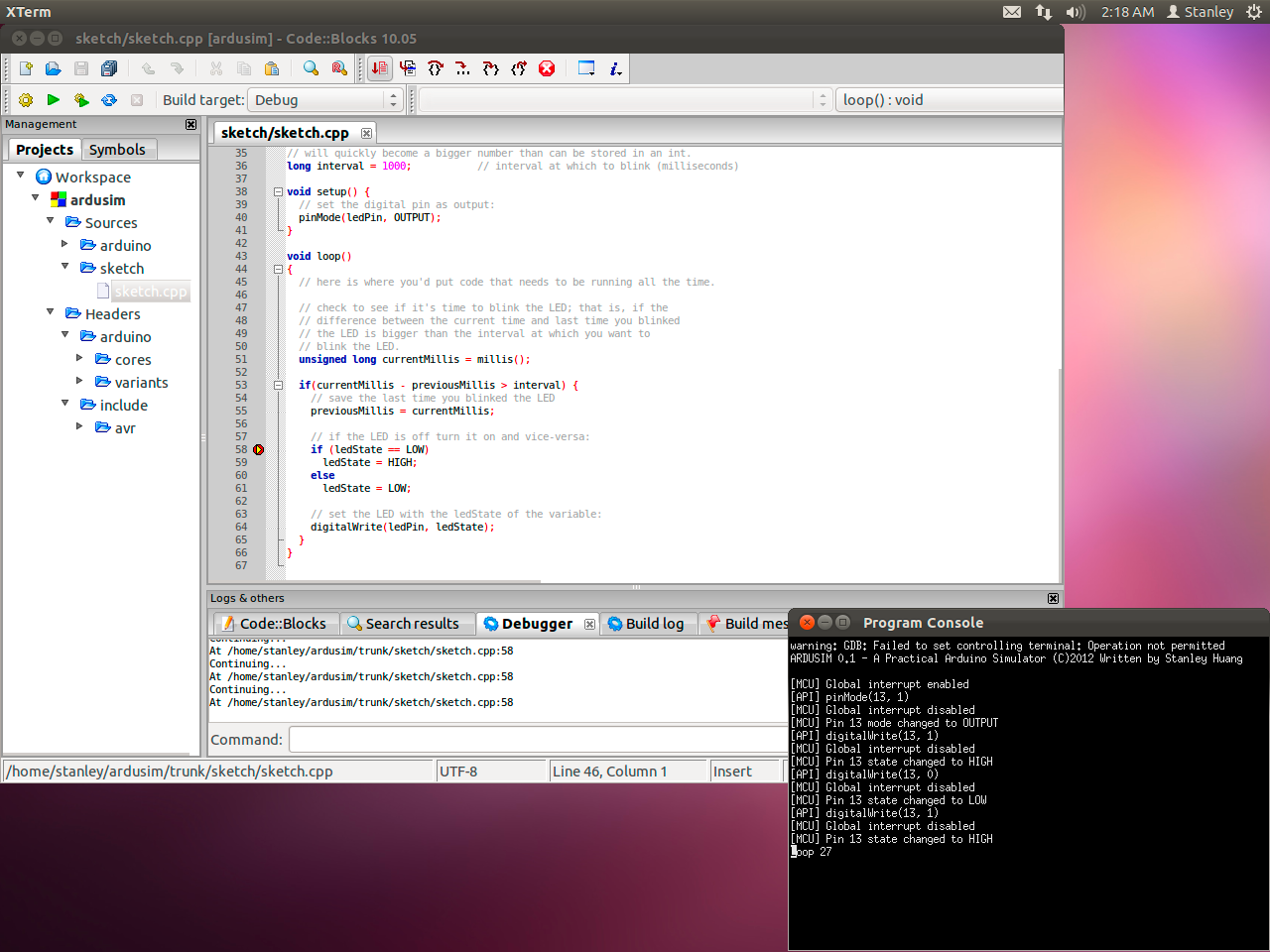
Task: Run the program with the green arrow
Action: click(x=53, y=99)
